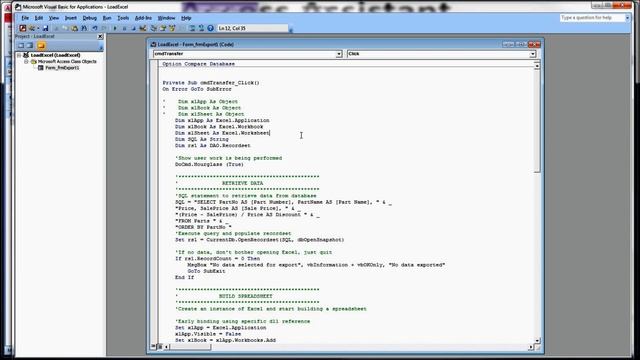The width and height of the screenshot is (640, 360).
Task: Open the Tools menu
Action: pyautogui.click(x=123, y=18)
